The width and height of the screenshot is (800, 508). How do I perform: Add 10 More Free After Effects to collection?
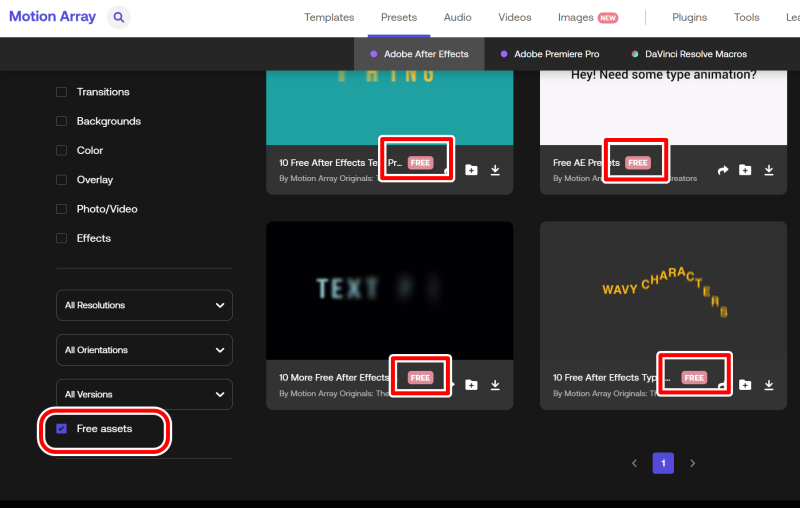(471, 385)
